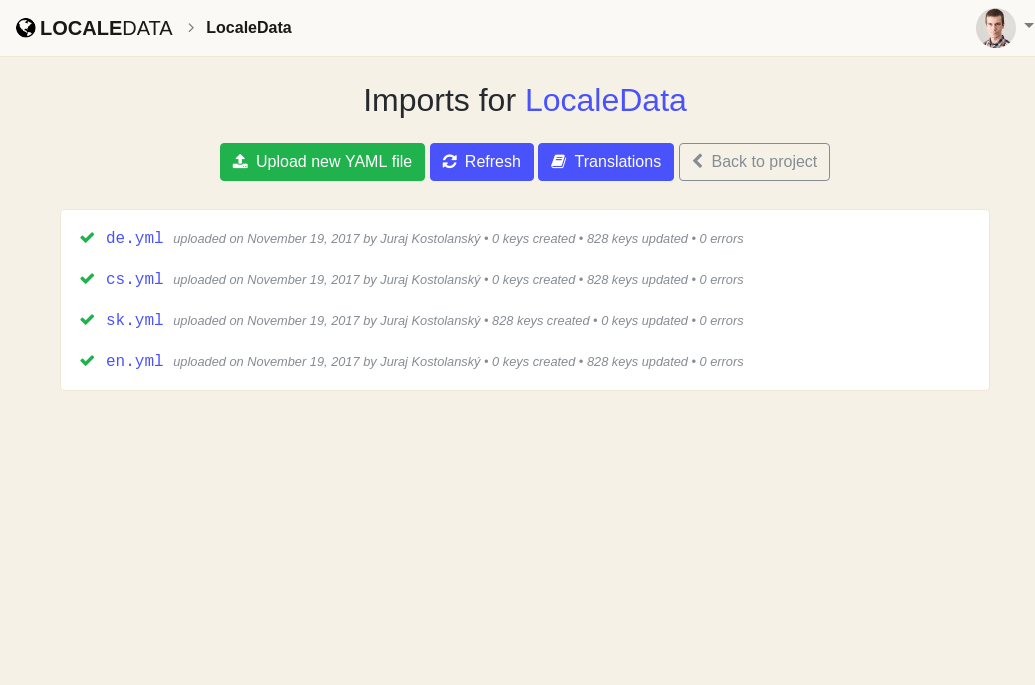Image resolution: width=1035 pixels, height=685 pixels.
Task: Open the Translations button
Action: [605, 162]
